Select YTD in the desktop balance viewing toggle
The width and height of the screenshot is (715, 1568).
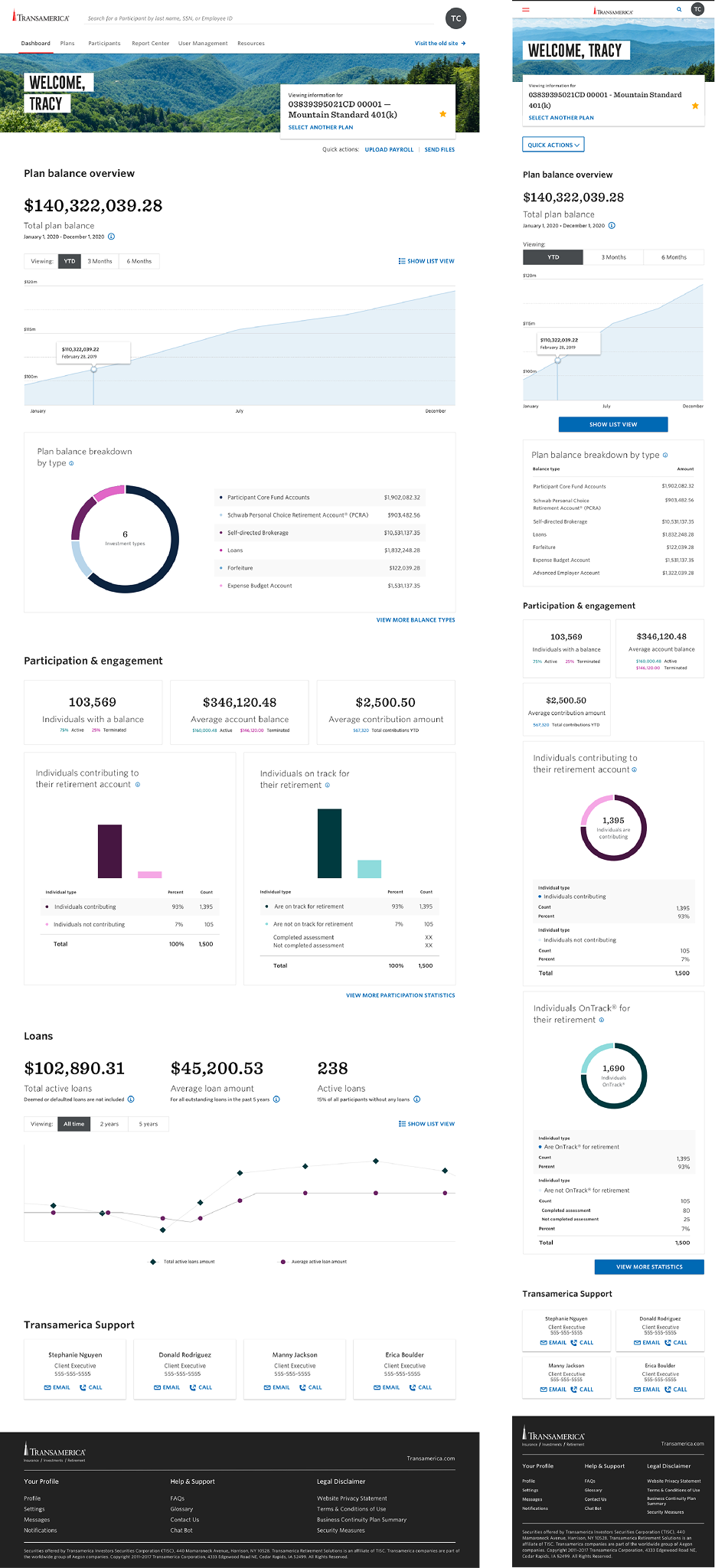point(70,261)
